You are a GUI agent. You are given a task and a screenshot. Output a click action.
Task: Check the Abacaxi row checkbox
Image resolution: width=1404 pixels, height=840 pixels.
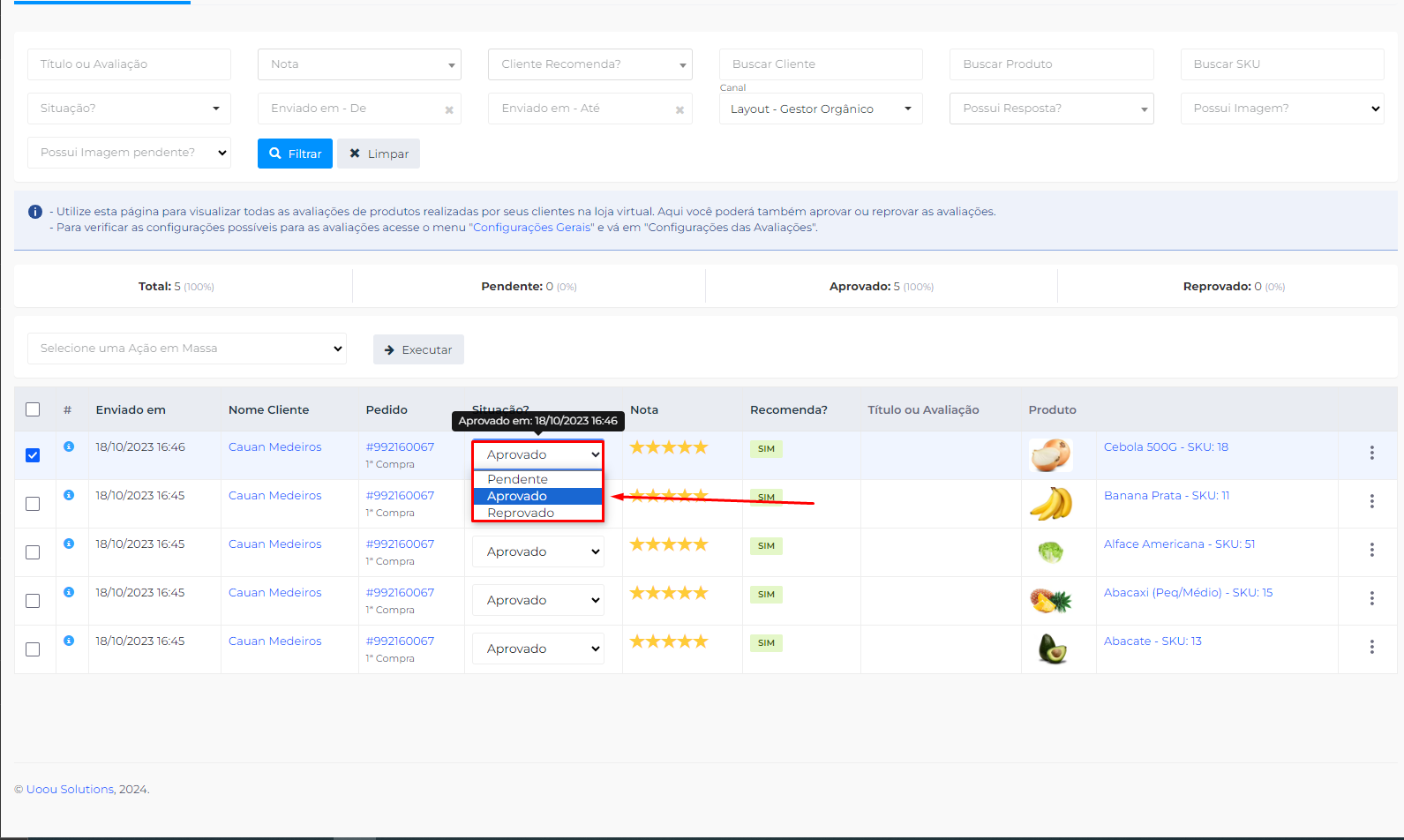(x=33, y=601)
